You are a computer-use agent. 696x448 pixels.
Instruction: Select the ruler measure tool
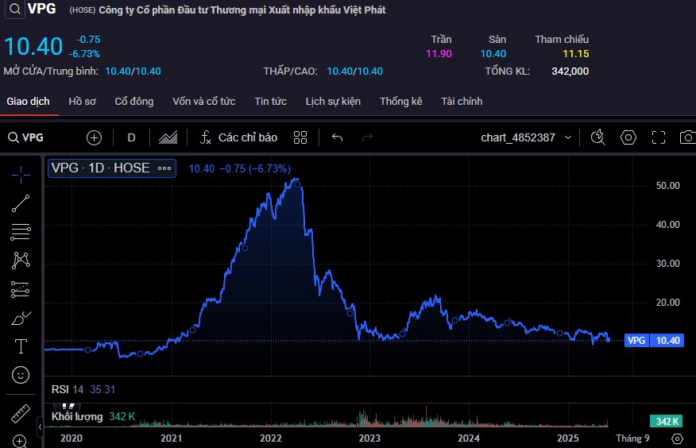[20, 413]
